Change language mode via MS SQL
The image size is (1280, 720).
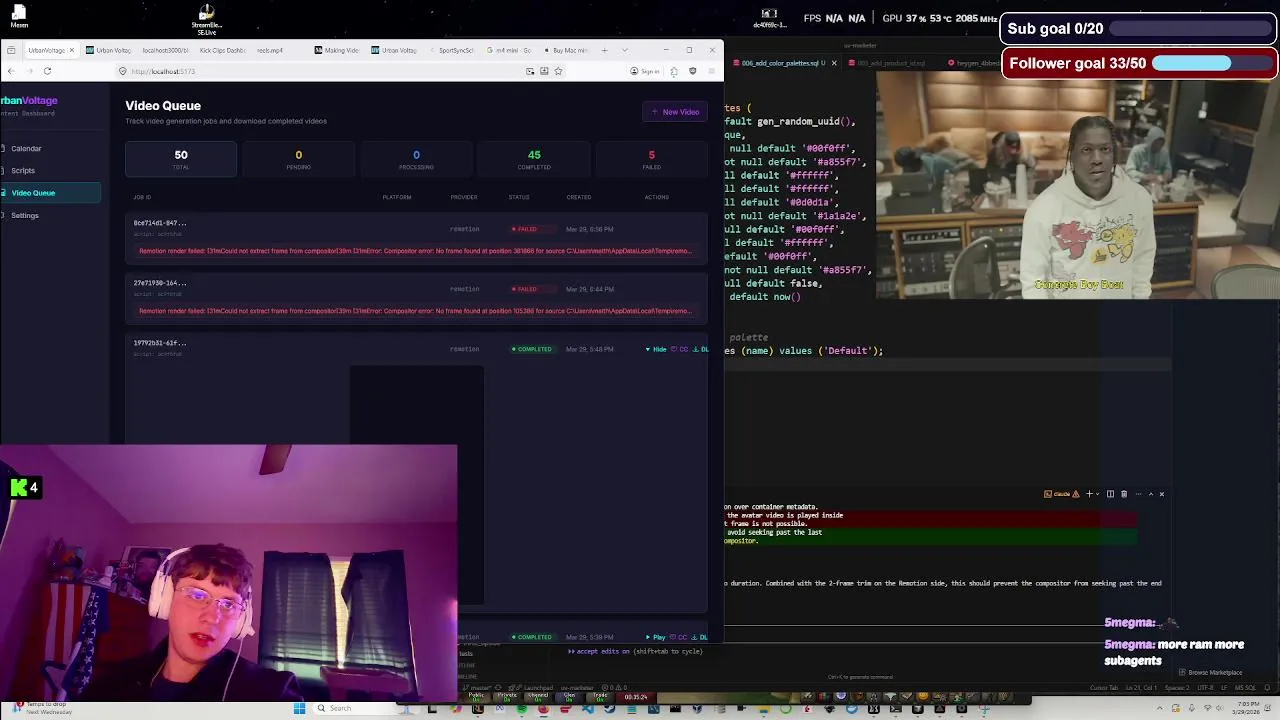[x=1245, y=688]
